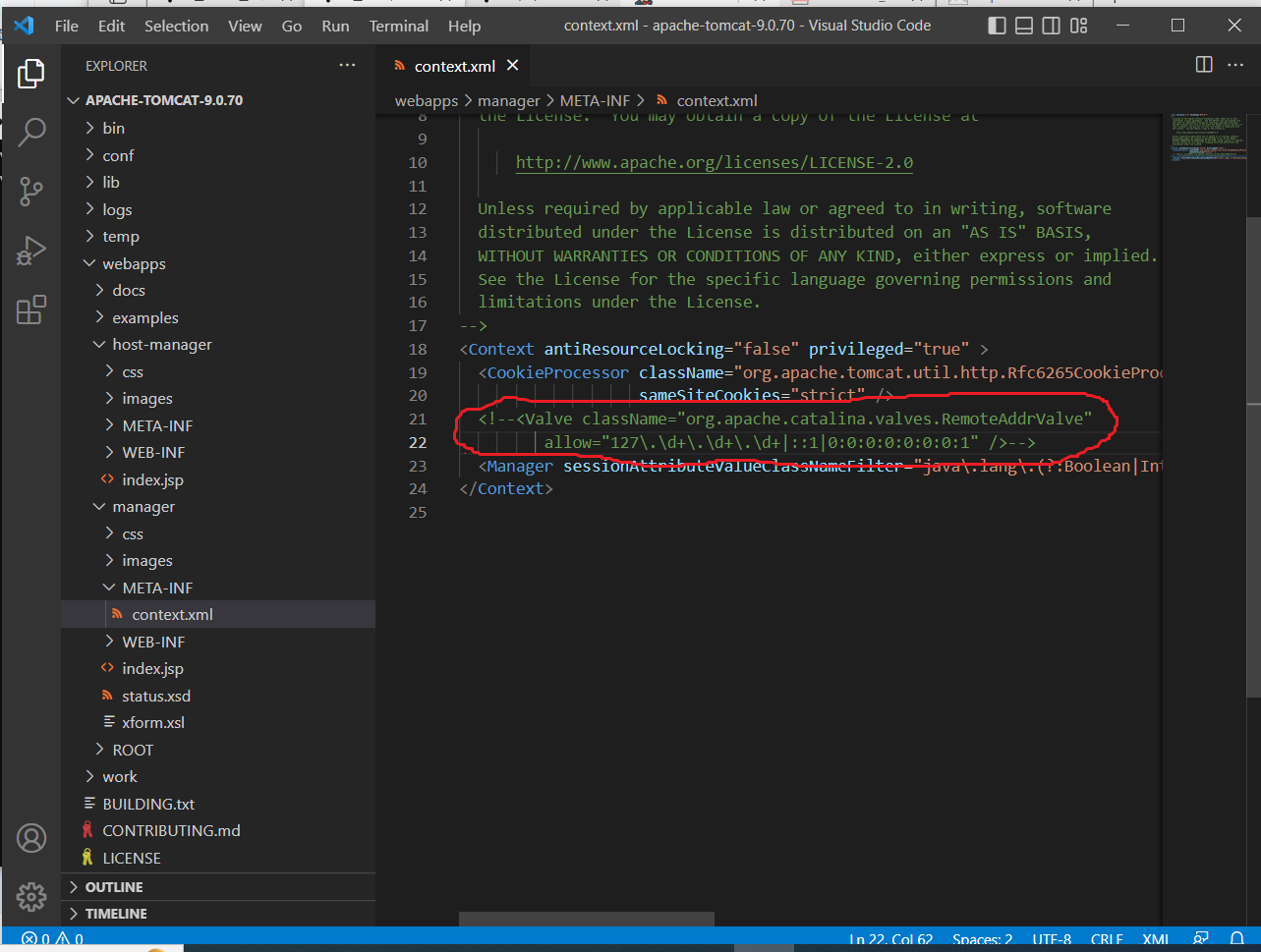
Task: Open the Selection menu
Action: 177,26
